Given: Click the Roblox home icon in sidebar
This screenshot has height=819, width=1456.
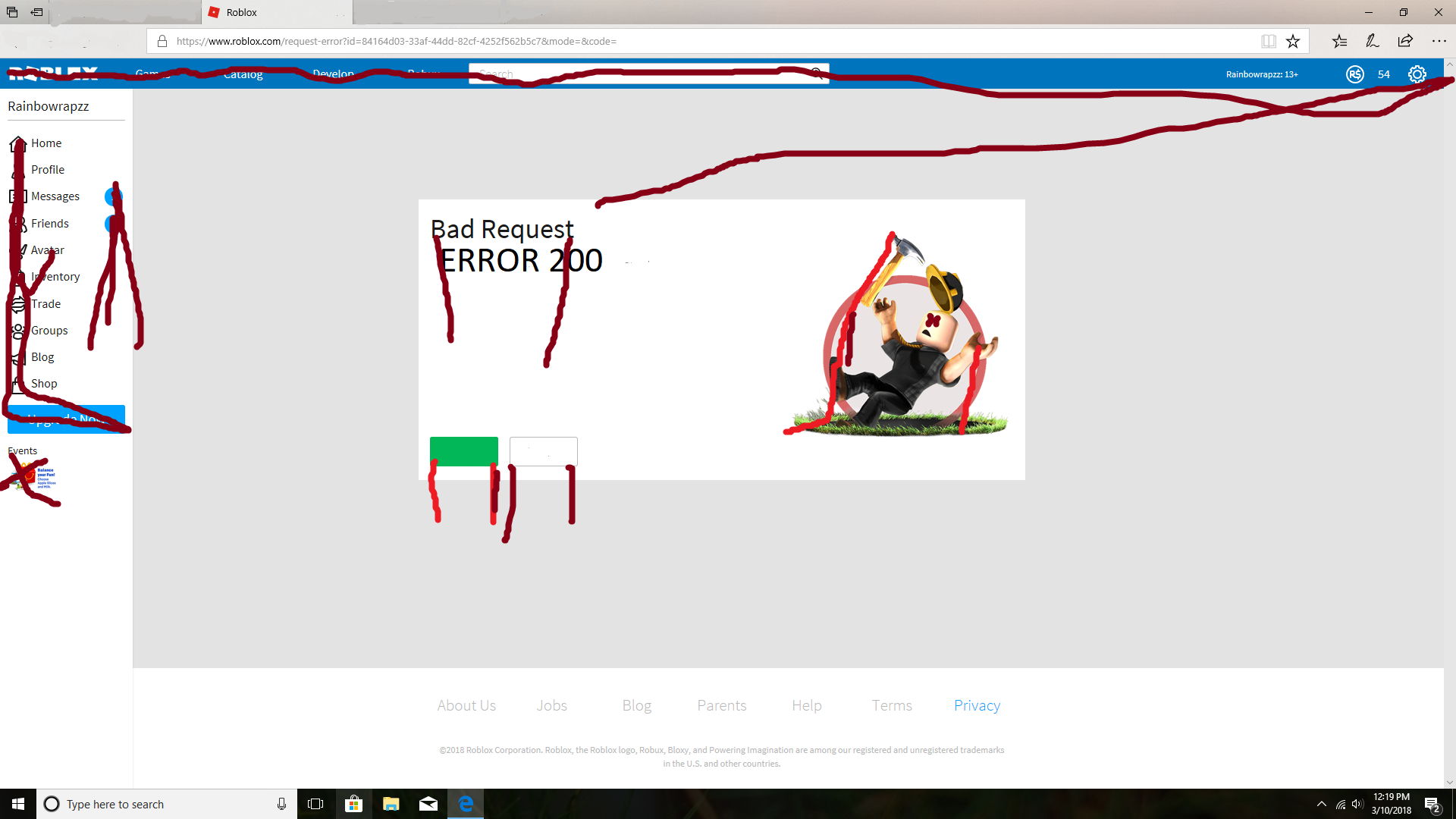Looking at the screenshot, I should [x=18, y=142].
